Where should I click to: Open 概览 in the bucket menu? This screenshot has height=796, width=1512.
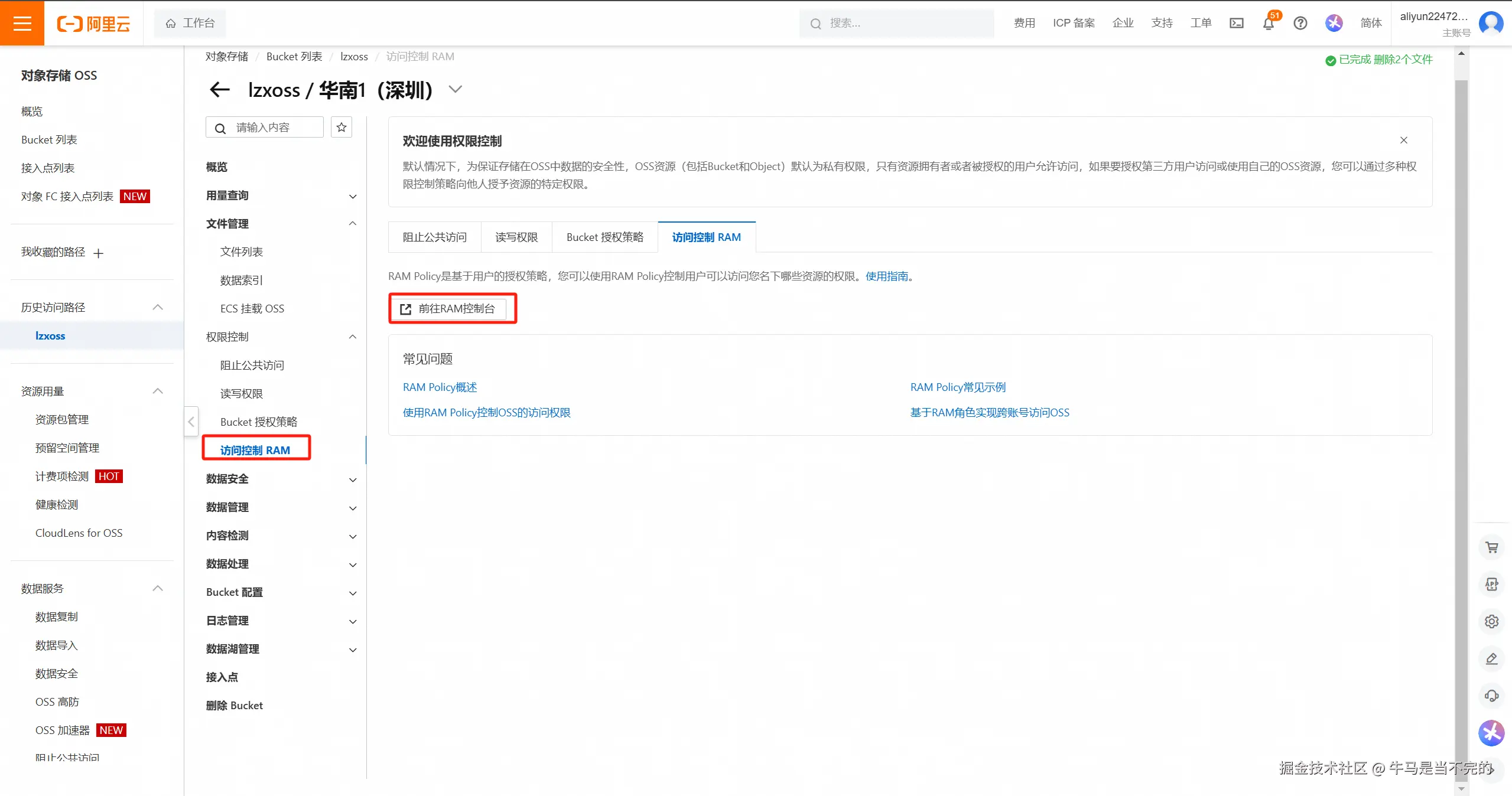pos(217,167)
